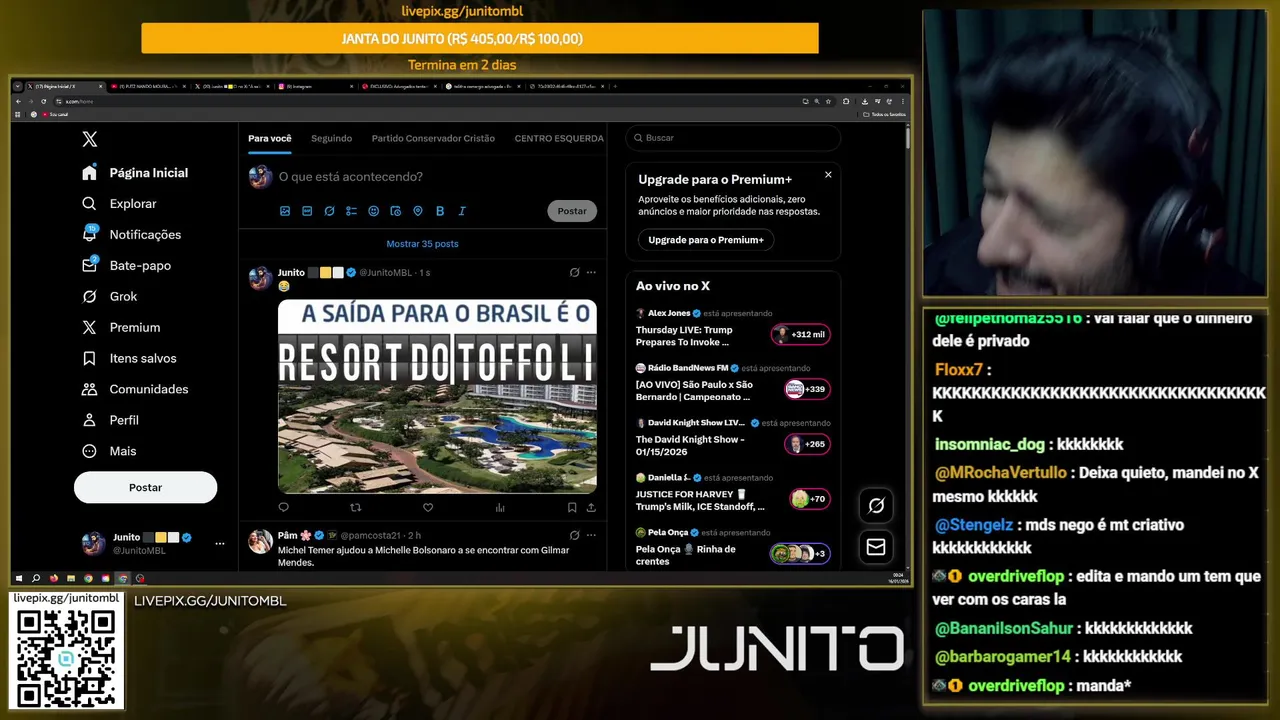The width and height of the screenshot is (1280, 720).
Task: Like Junito's resort post
Action: click(428, 508)
